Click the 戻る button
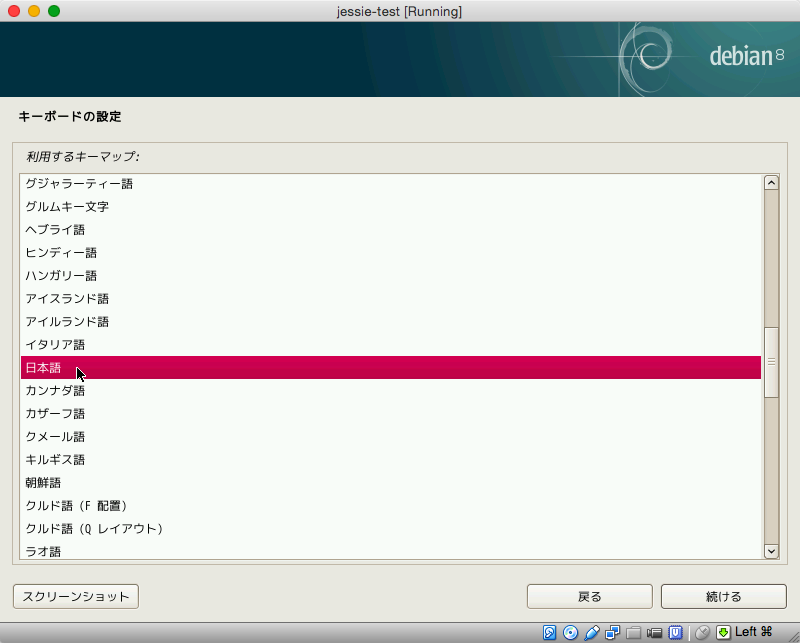This screenshot has width=800, height=643. 590,597
